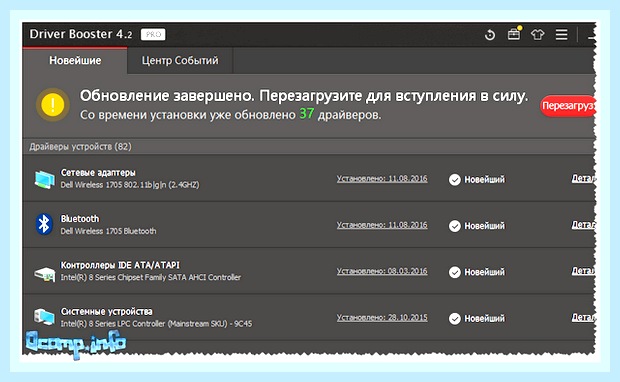This screenshot has width=620, height=382.
Task: Open Детали link for Системные устройства
Action: pyautogui.click(x=583, y=317)
